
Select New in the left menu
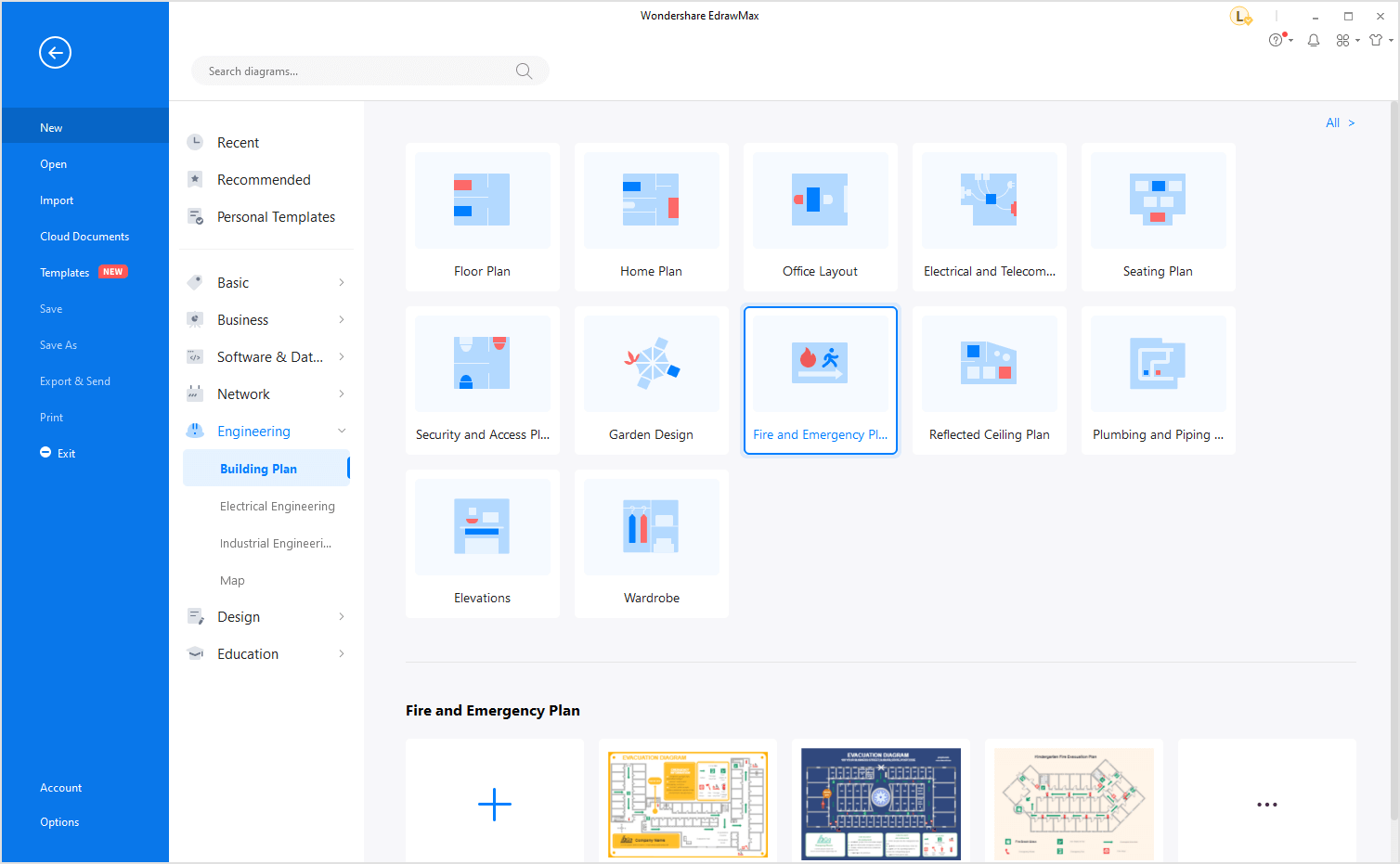[85, 128]
